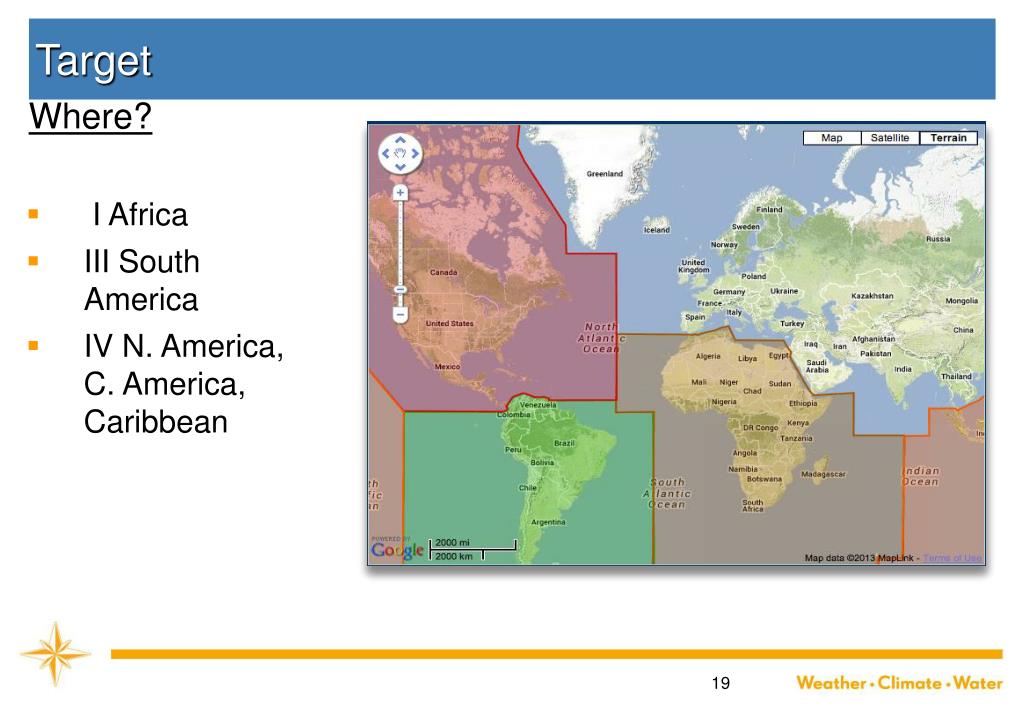The width and height of the screenshot is (1023, 708).
Task: Open the Terms of Use link
Action: tap(952, 558)
